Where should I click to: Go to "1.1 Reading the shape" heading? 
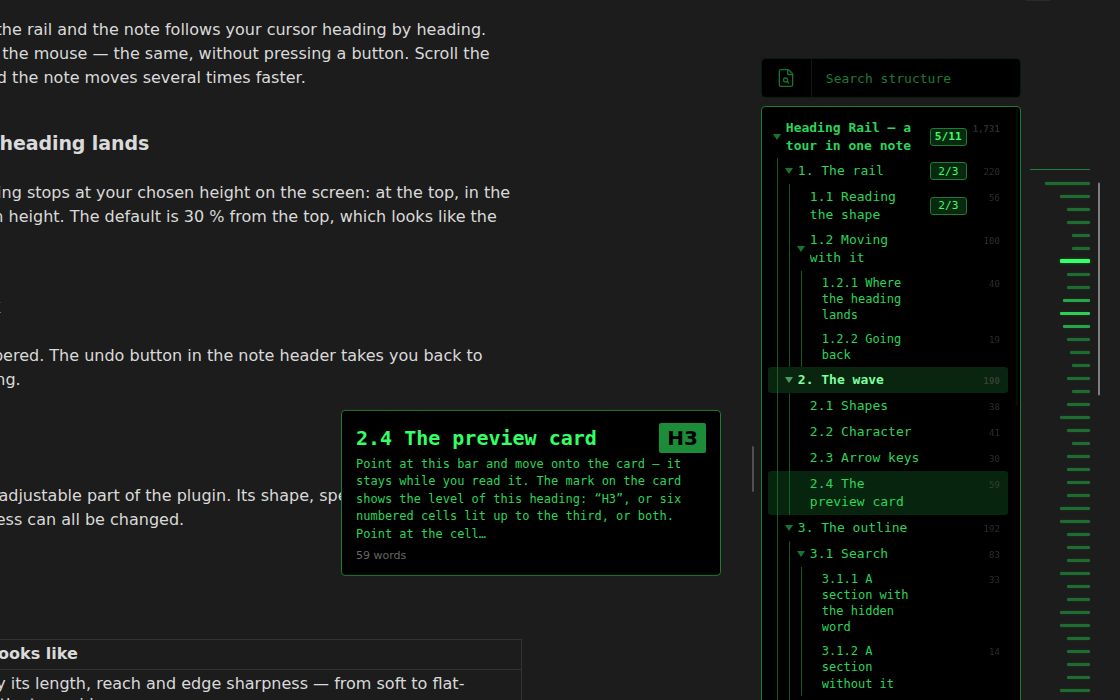click(852, 206)
